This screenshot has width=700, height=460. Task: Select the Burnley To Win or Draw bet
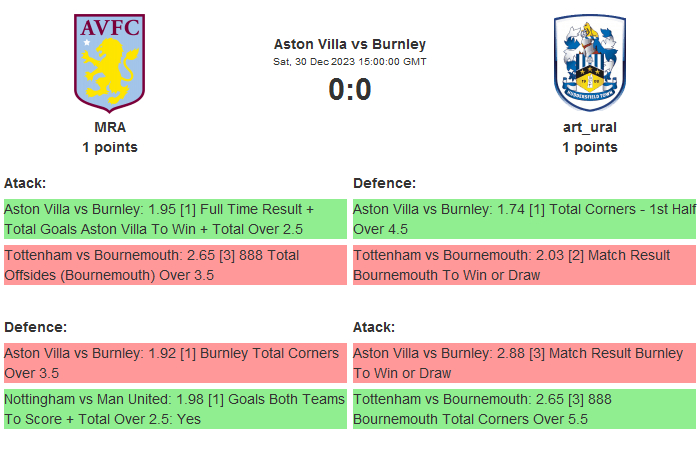coord(524,363)
